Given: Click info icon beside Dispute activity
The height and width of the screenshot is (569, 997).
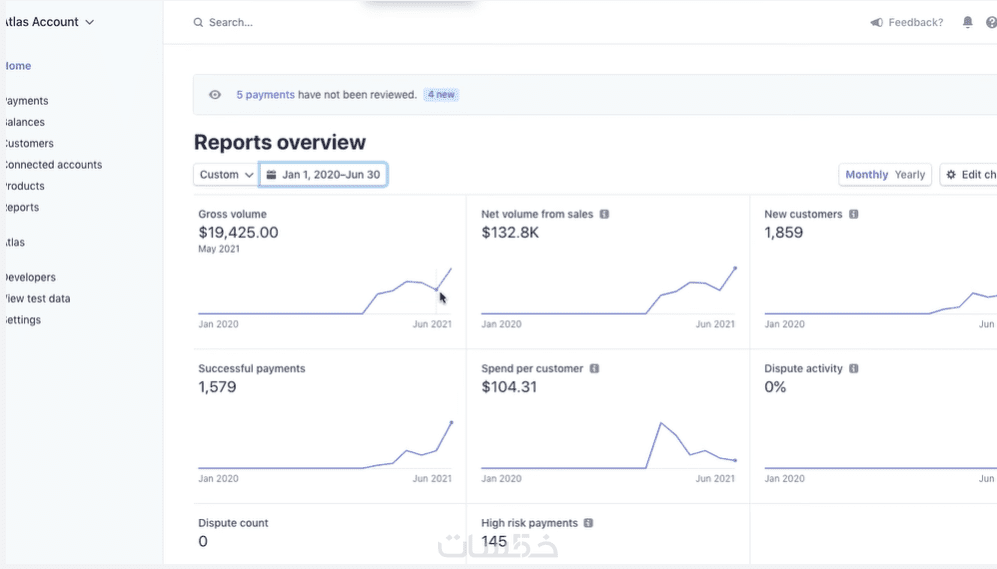Looking at the screenshot, I should pyautogui.click(x=853, y=369).
